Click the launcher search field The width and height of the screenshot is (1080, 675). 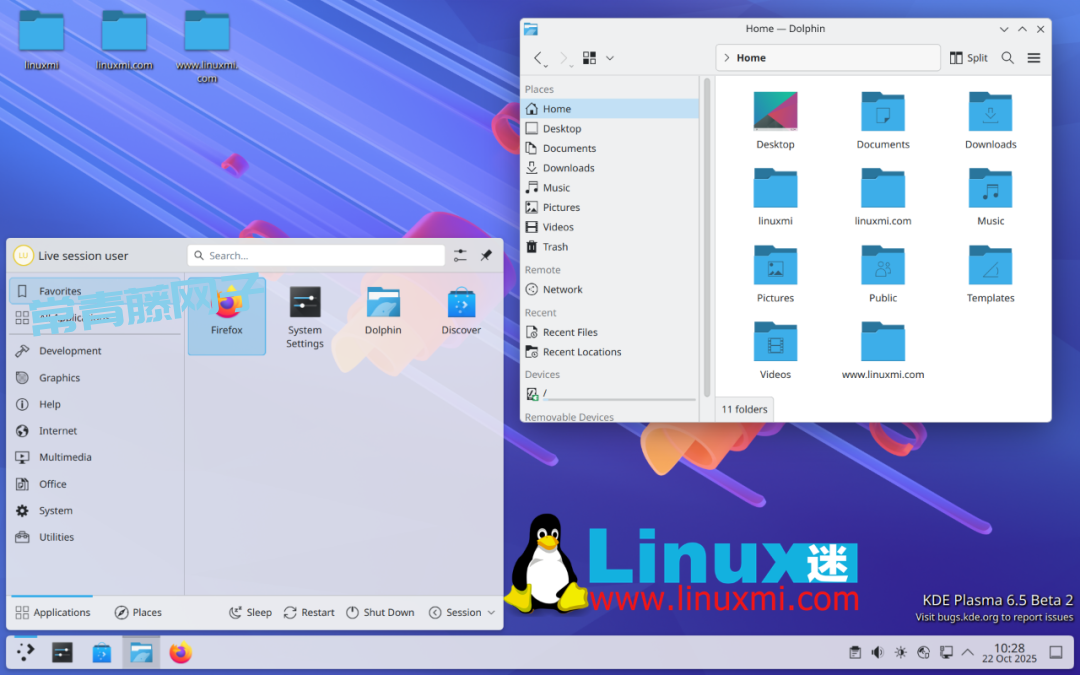pos(316,256)
